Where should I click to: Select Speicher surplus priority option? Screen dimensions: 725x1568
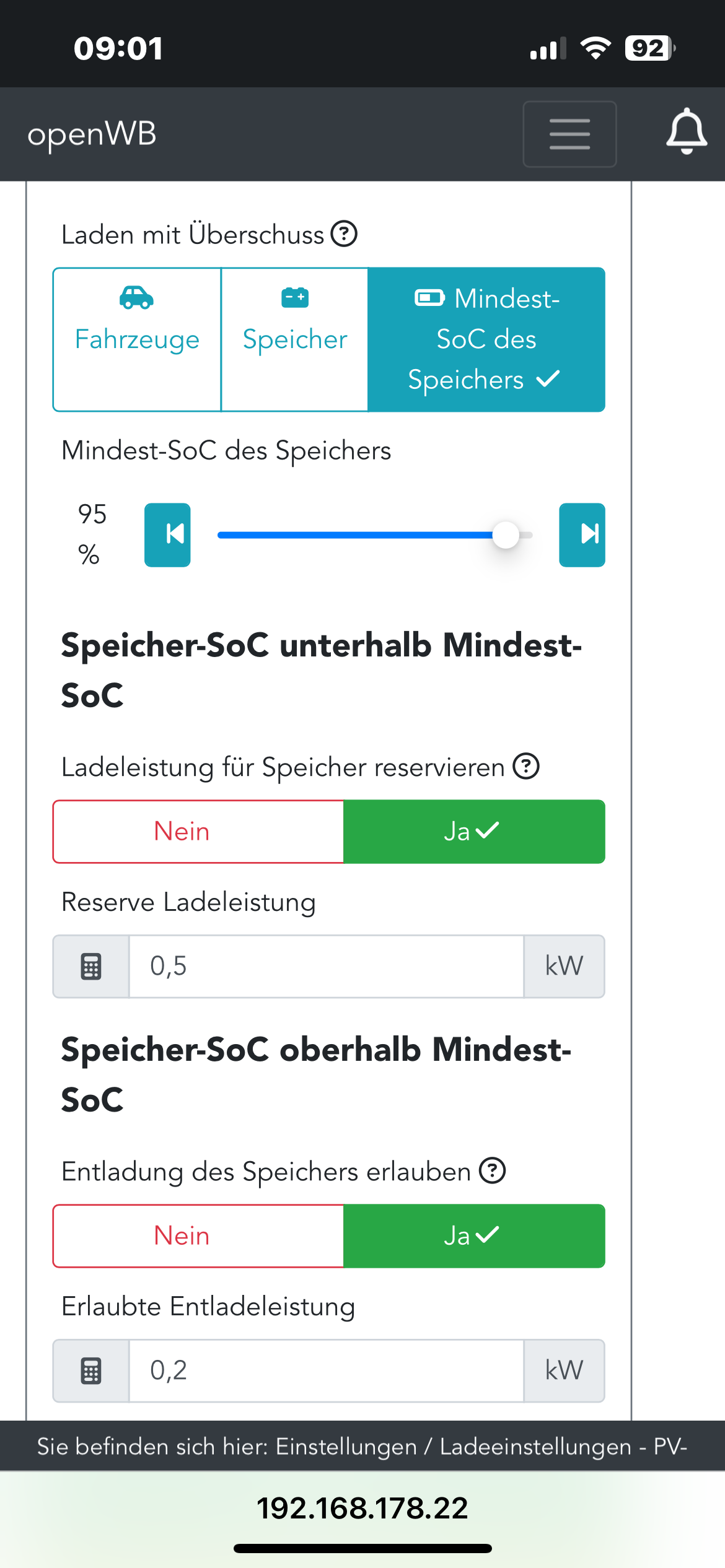(x=295, y=339)
